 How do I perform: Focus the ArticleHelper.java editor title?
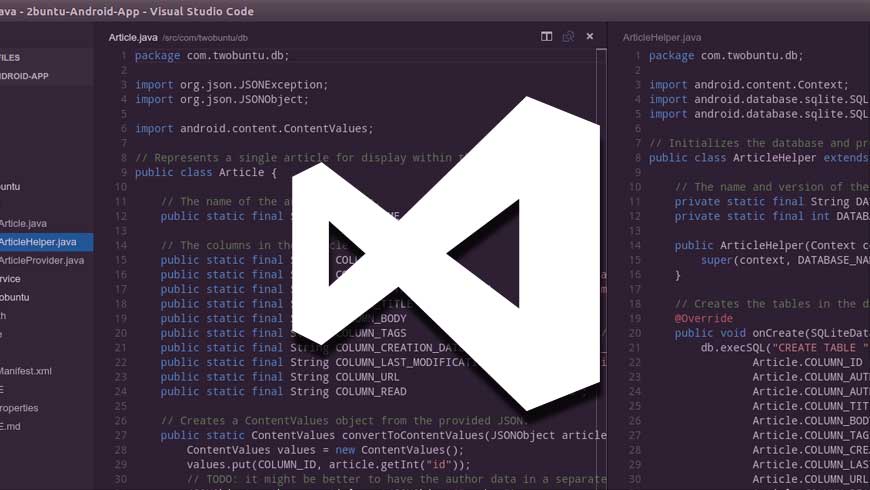coord(661,37)
